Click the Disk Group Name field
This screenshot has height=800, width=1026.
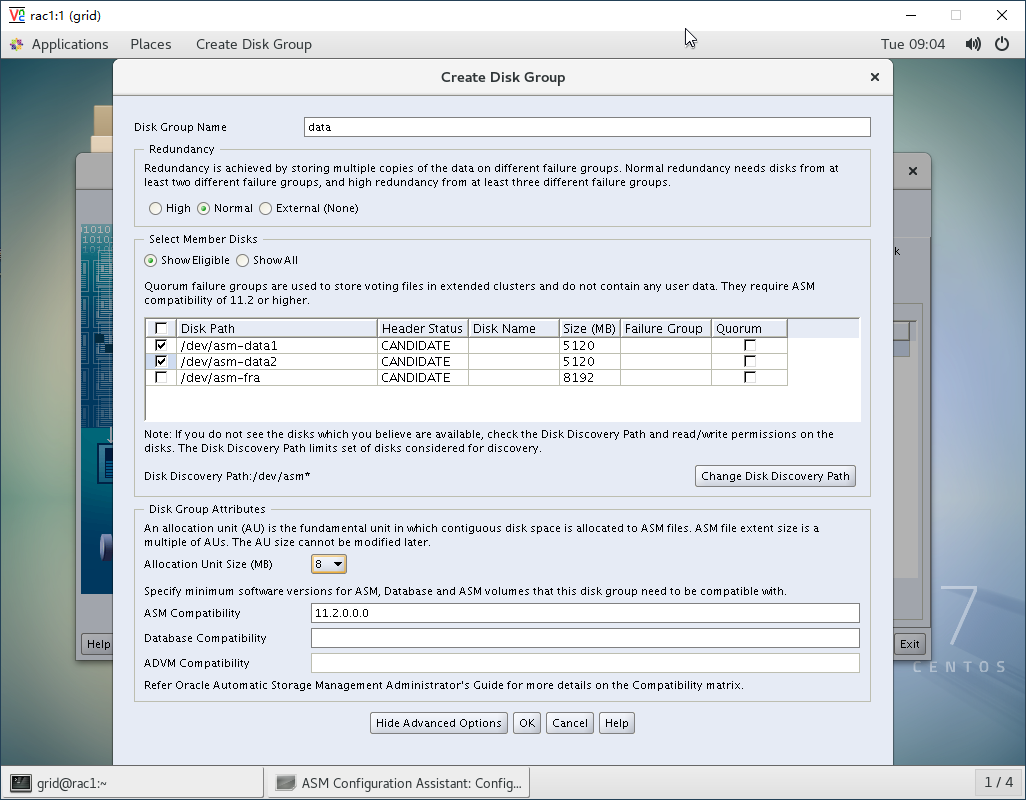[587, 127]
